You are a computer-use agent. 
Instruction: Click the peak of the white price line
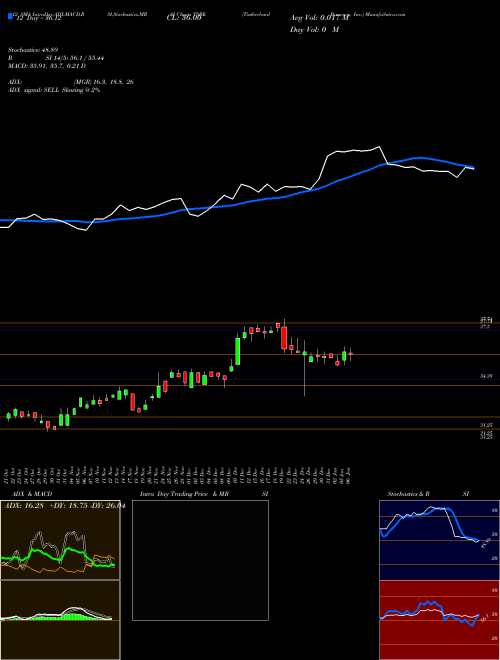click(x=380, y=147)
